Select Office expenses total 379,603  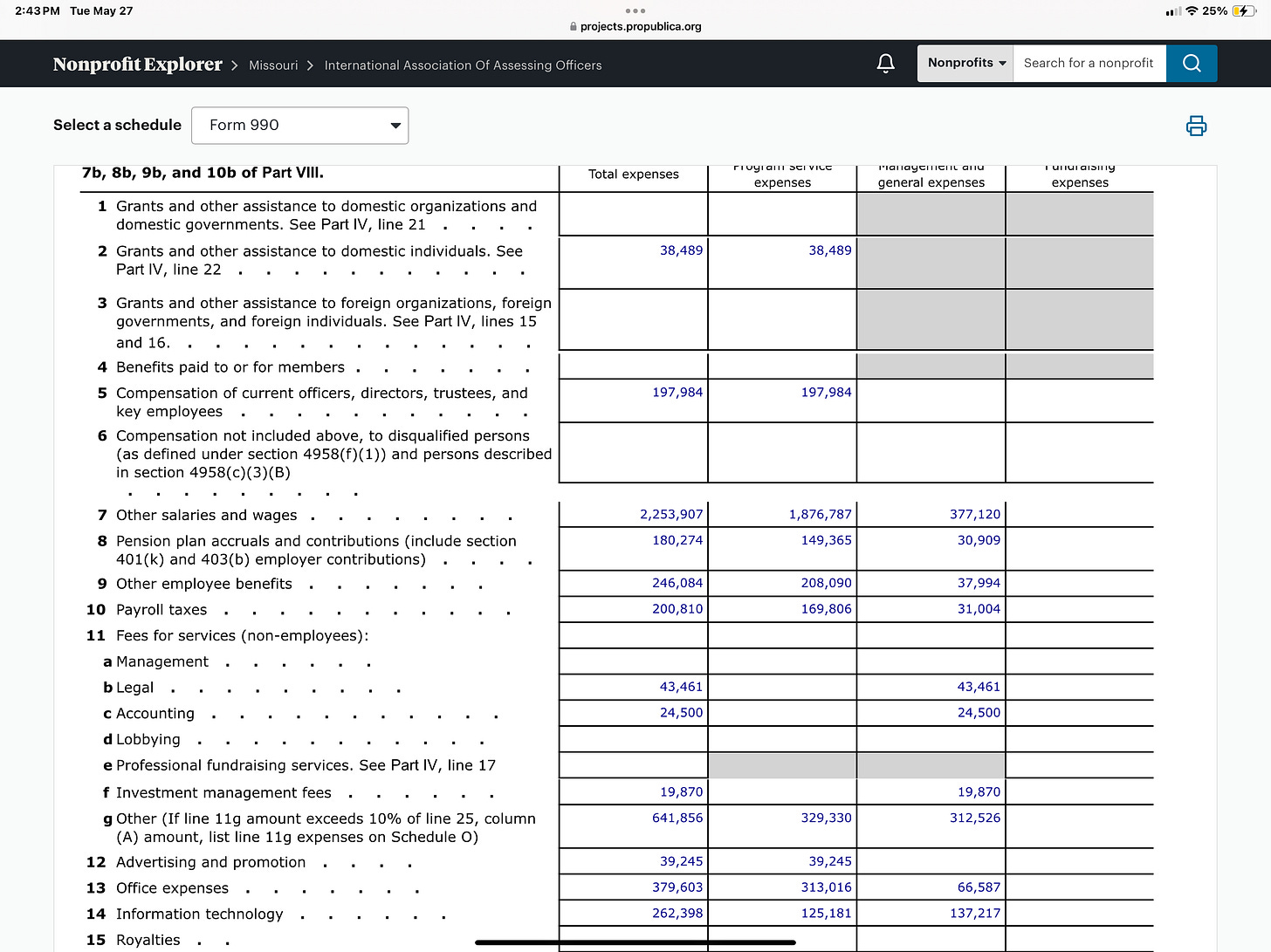[677, 888]
